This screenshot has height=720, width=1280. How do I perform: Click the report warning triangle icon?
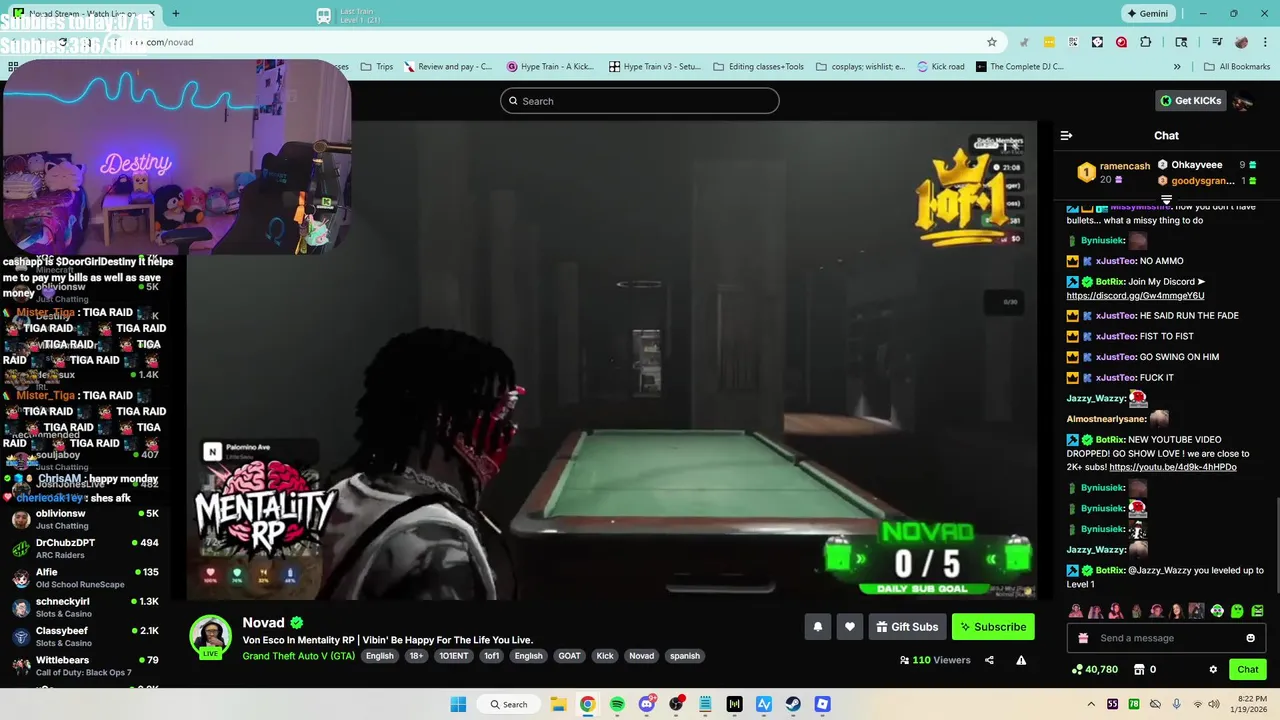point(1021,660)
